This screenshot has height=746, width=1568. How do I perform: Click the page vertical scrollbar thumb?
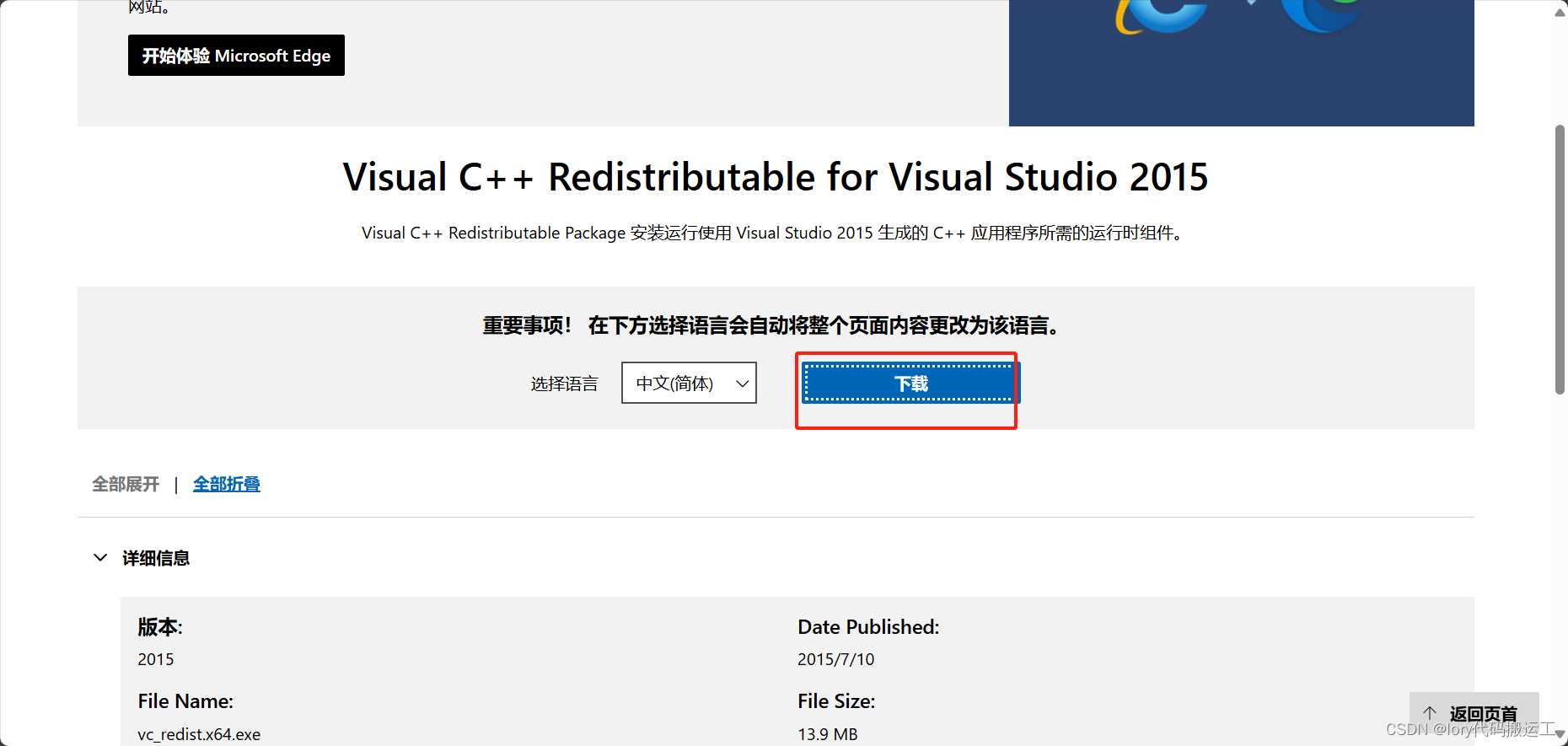pos(1560,260)
